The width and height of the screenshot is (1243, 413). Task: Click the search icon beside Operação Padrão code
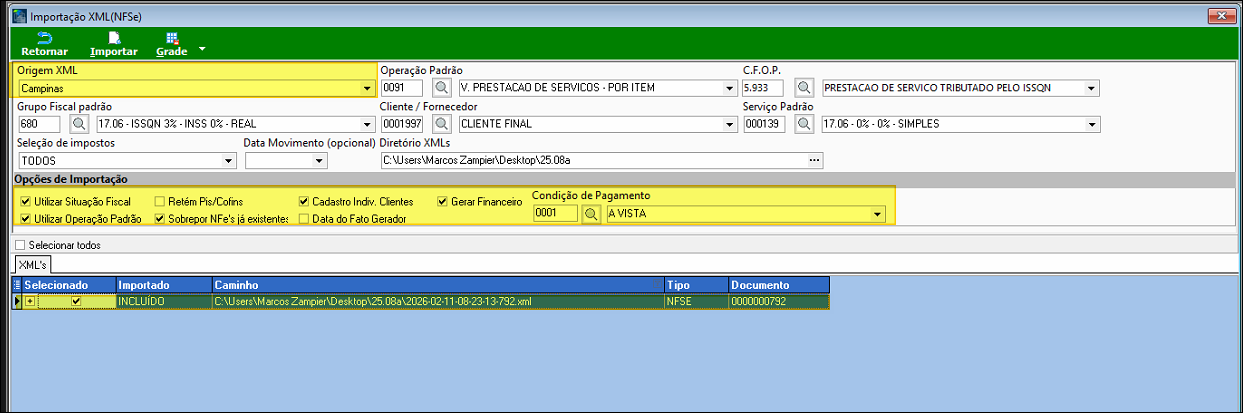coord(441,88)
